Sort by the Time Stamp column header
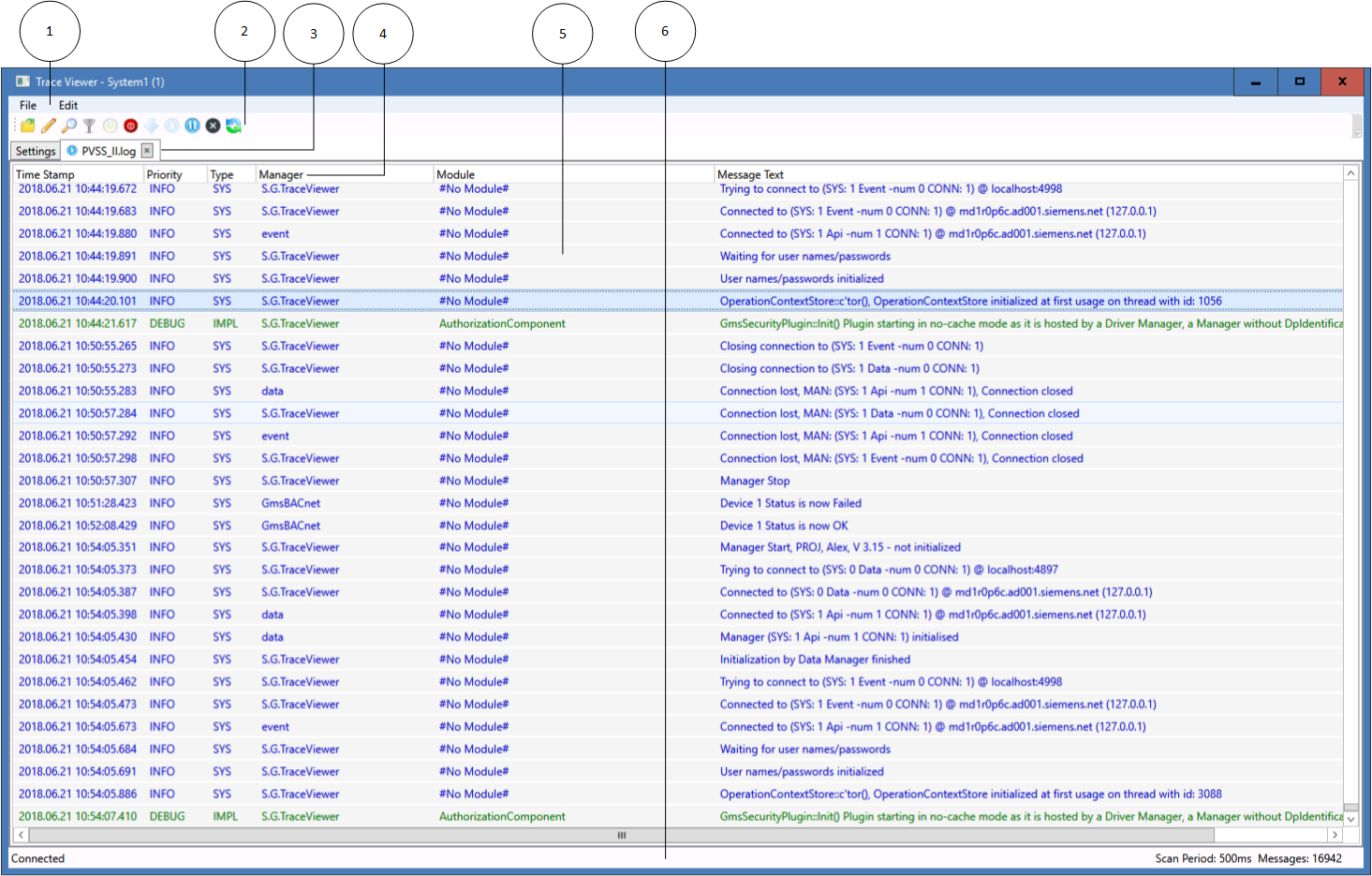Image resolution: width=1372 pixels, height=876 pixels. [x=45, y=174]
